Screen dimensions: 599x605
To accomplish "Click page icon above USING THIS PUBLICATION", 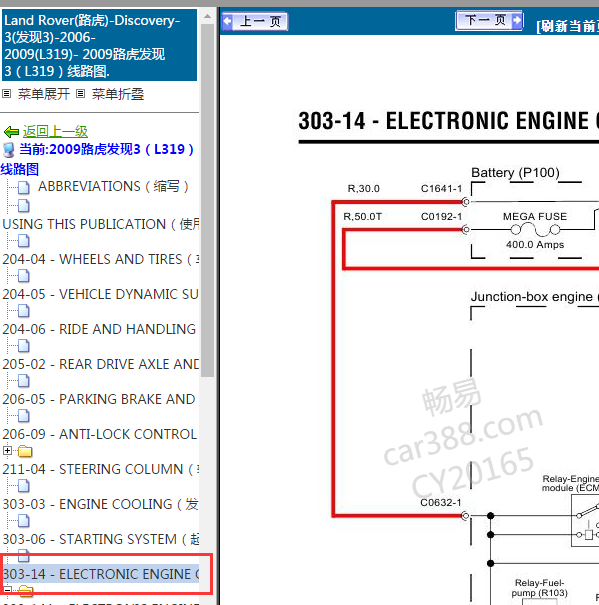I will [24, 206].
